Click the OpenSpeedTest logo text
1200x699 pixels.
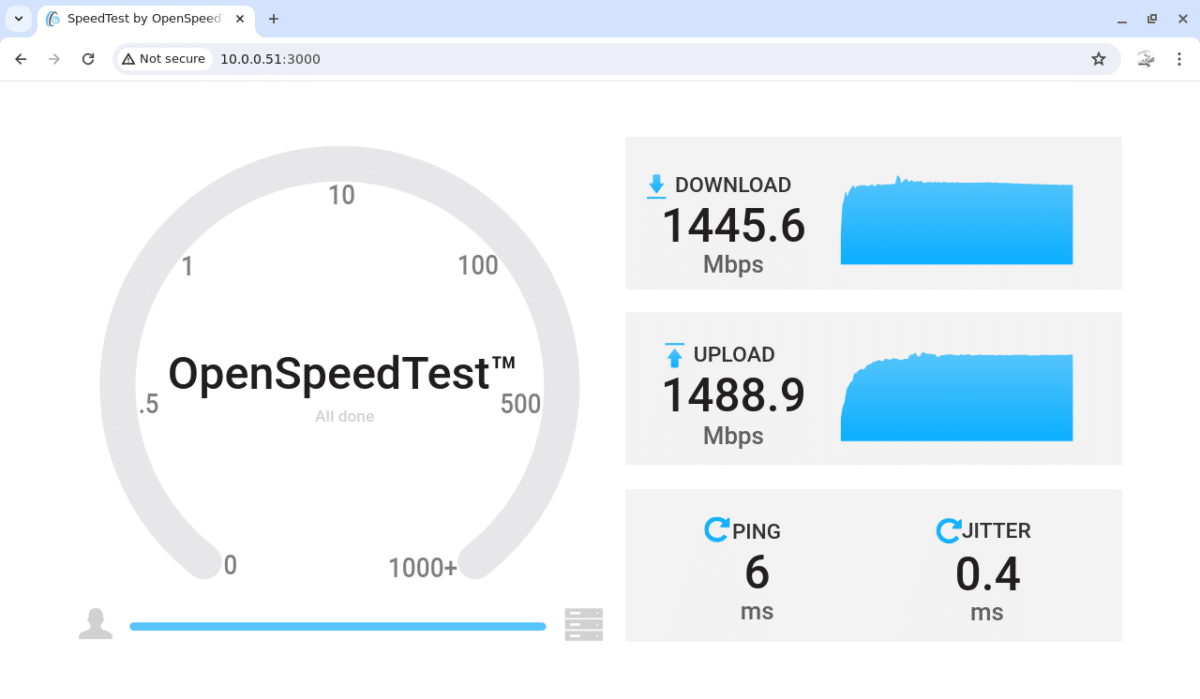coord(342,373)
